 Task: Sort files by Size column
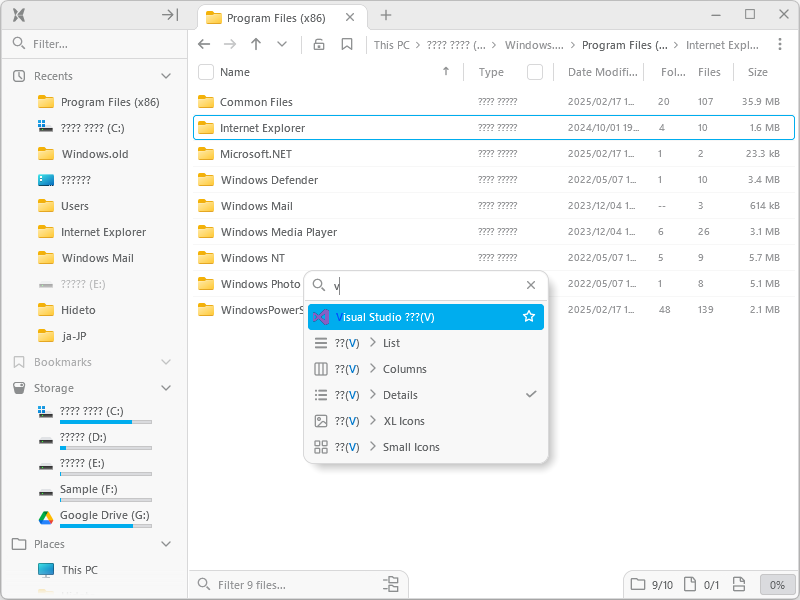coord(758,72)
